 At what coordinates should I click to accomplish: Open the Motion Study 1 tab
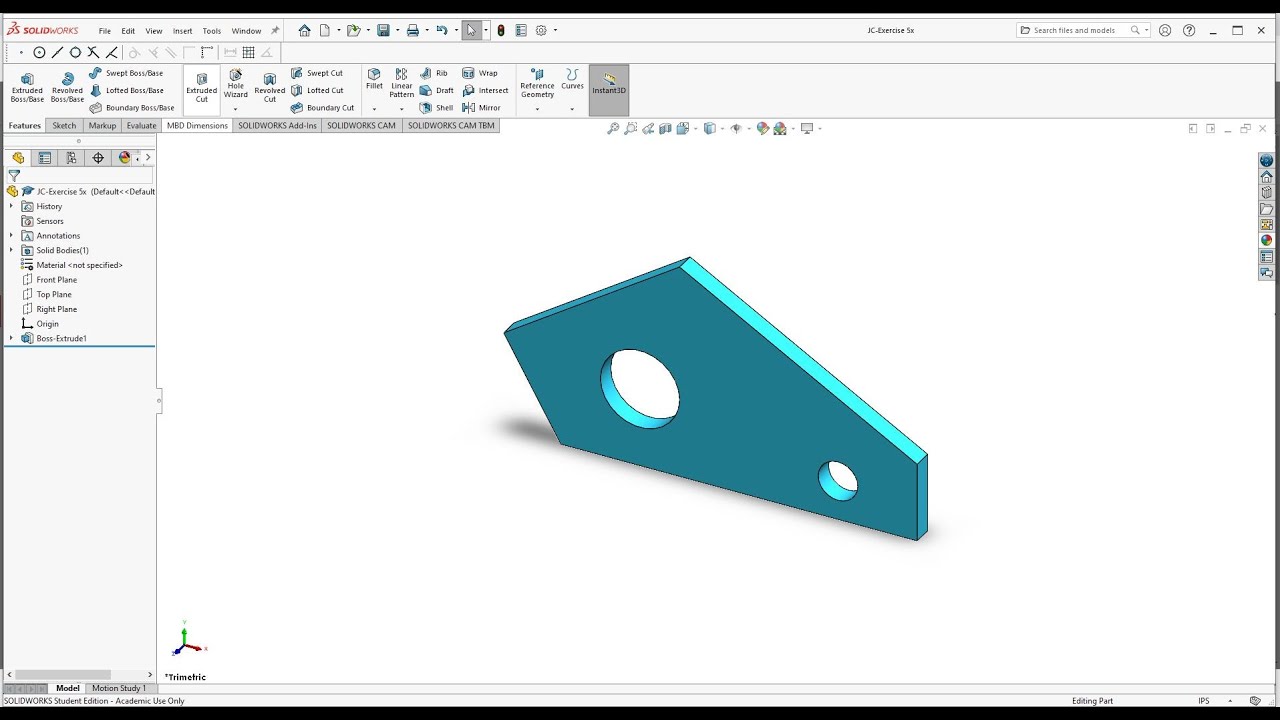click(x=119, y=688)
